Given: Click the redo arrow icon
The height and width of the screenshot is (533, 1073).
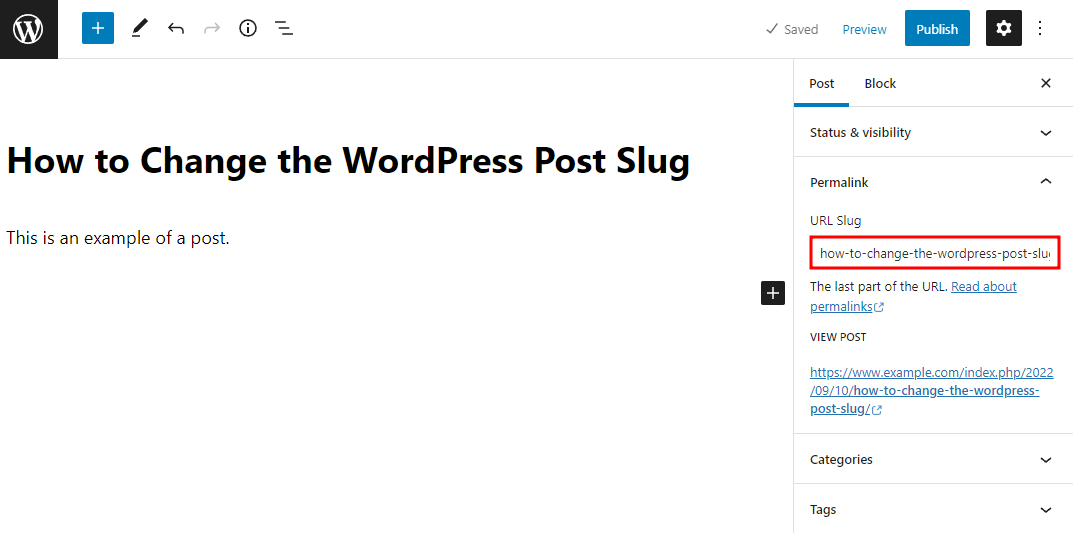Looking at the screenshot, I should tap(212, 29).
